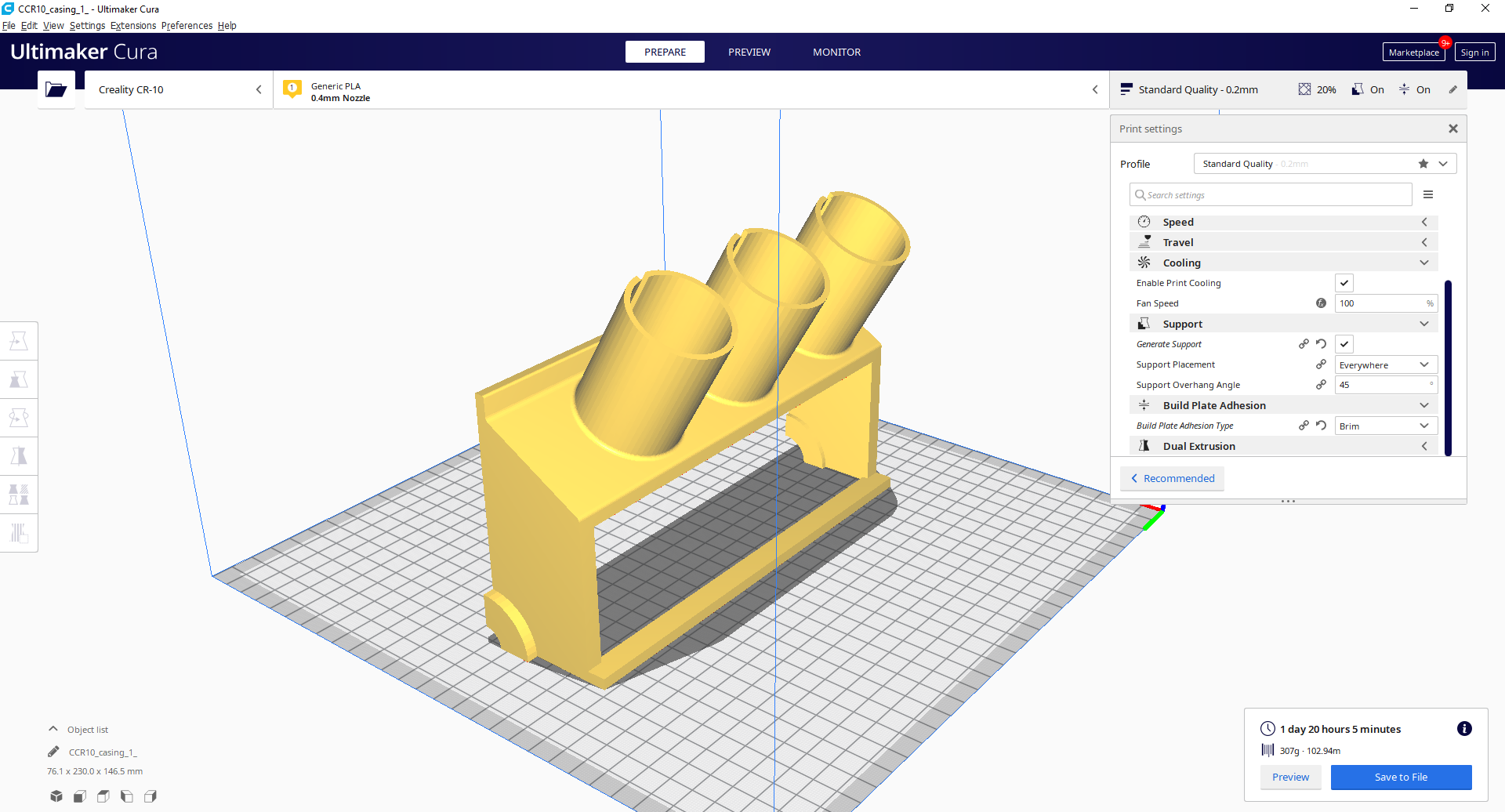Click the pencil icon to rename CCR10_casing_1_
Screen dimensions: 1505x812
click(53, 751)
